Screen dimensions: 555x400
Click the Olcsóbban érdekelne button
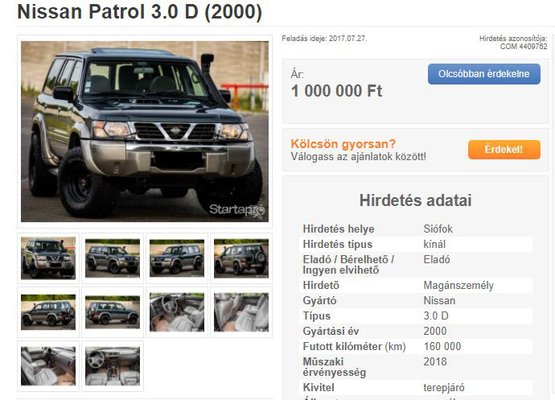pos(484,74)
